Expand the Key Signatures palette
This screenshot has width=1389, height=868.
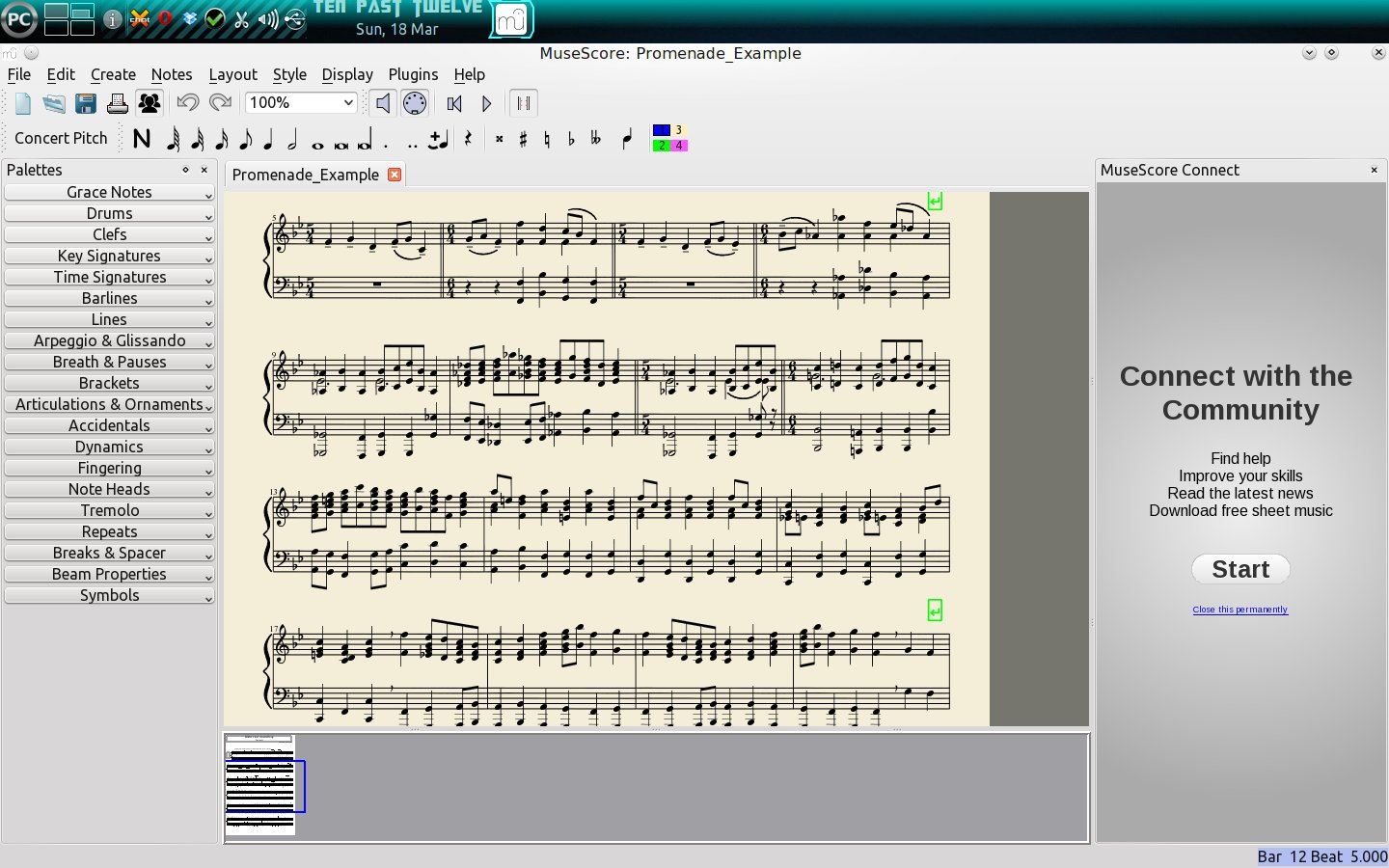pos(109,257)
